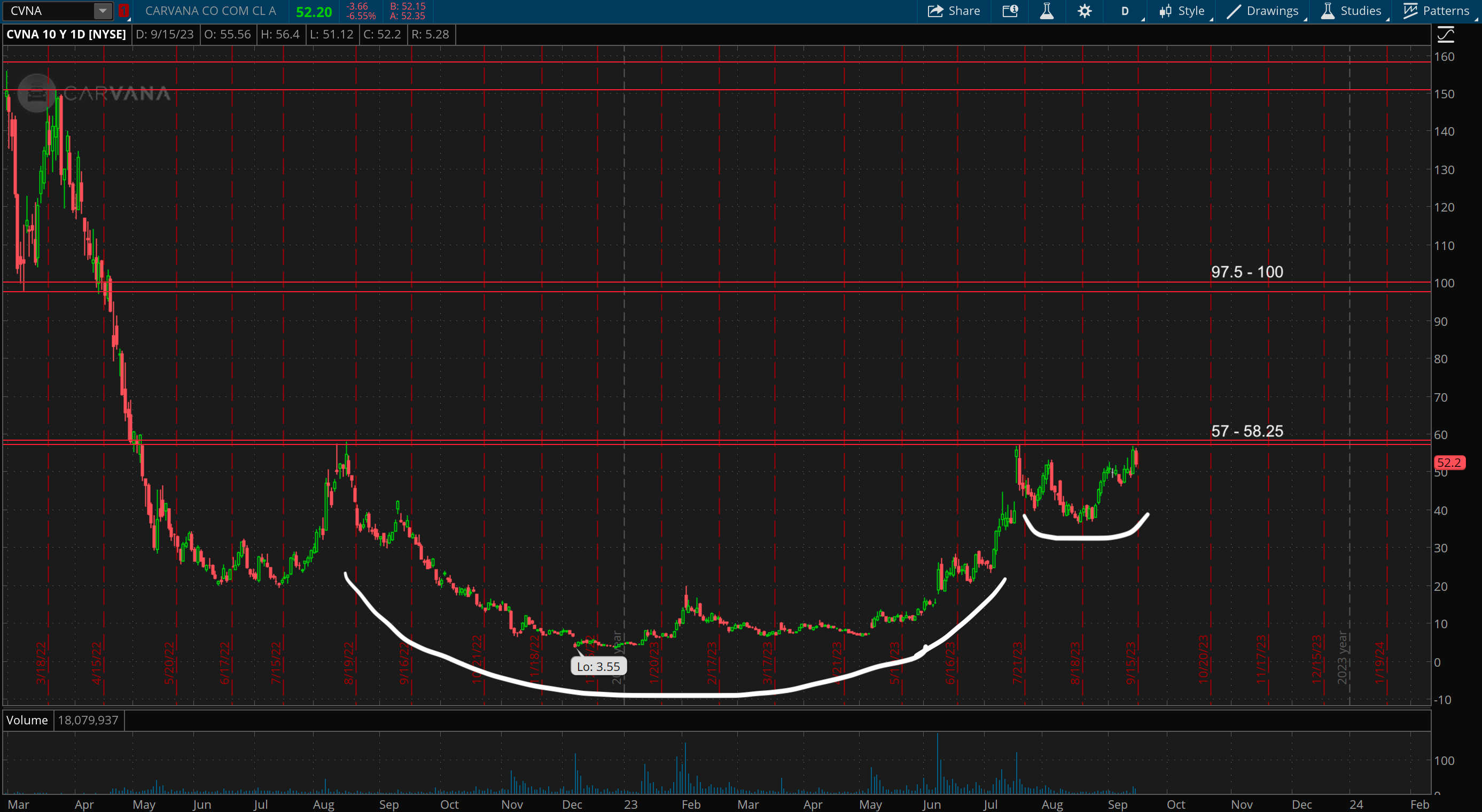1482x812 pixels.
Task: Open the Style menu
Action: point(1183,10)
